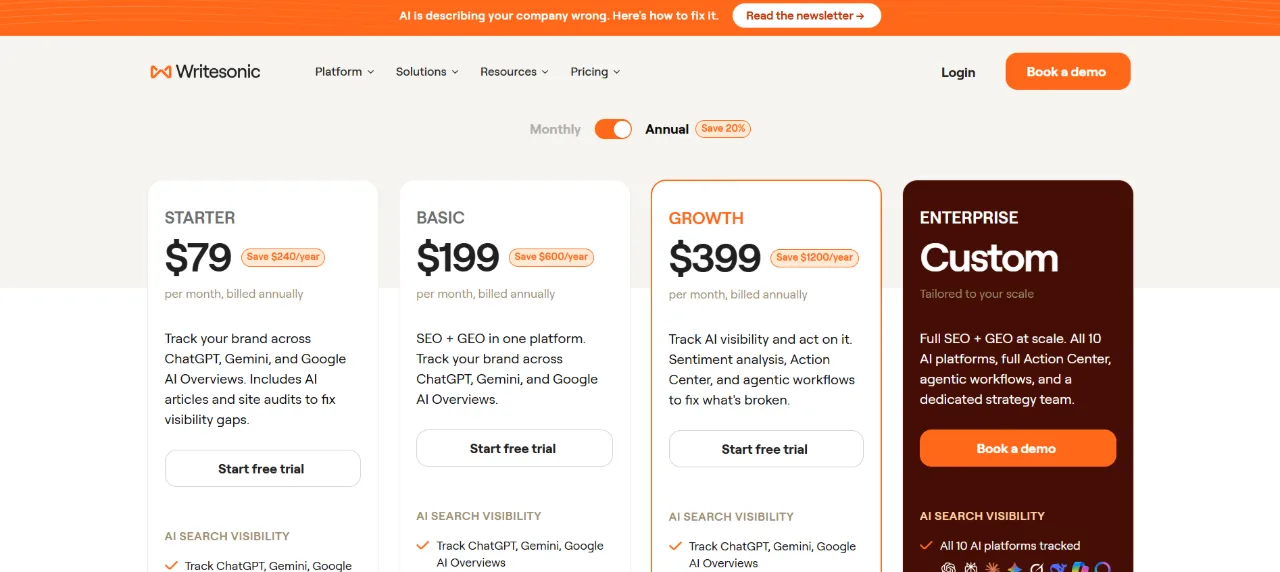Click the Gemini sparkle icon in Enterprise card

(1015, 567)
